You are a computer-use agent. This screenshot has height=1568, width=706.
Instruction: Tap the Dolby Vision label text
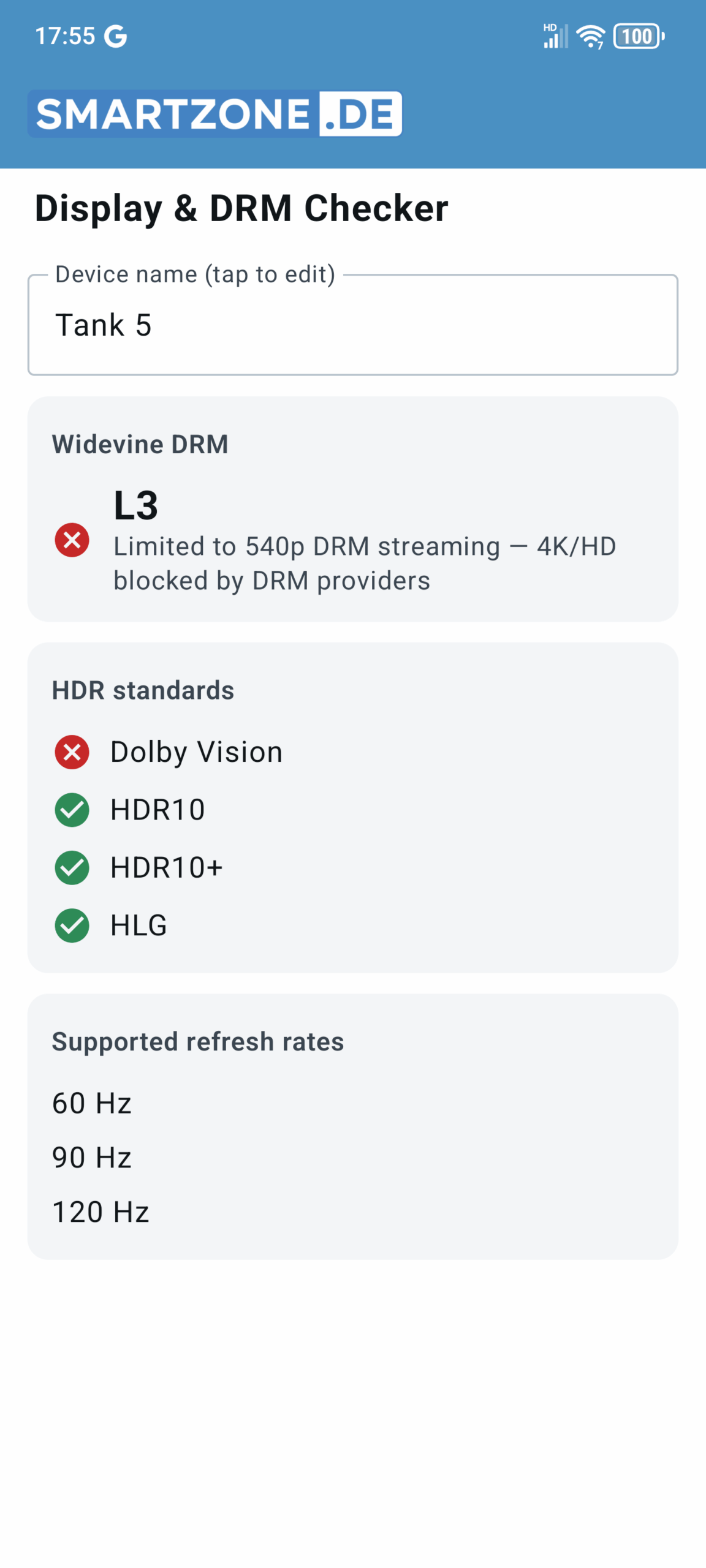pyautogui.click(x=196, y=752)
